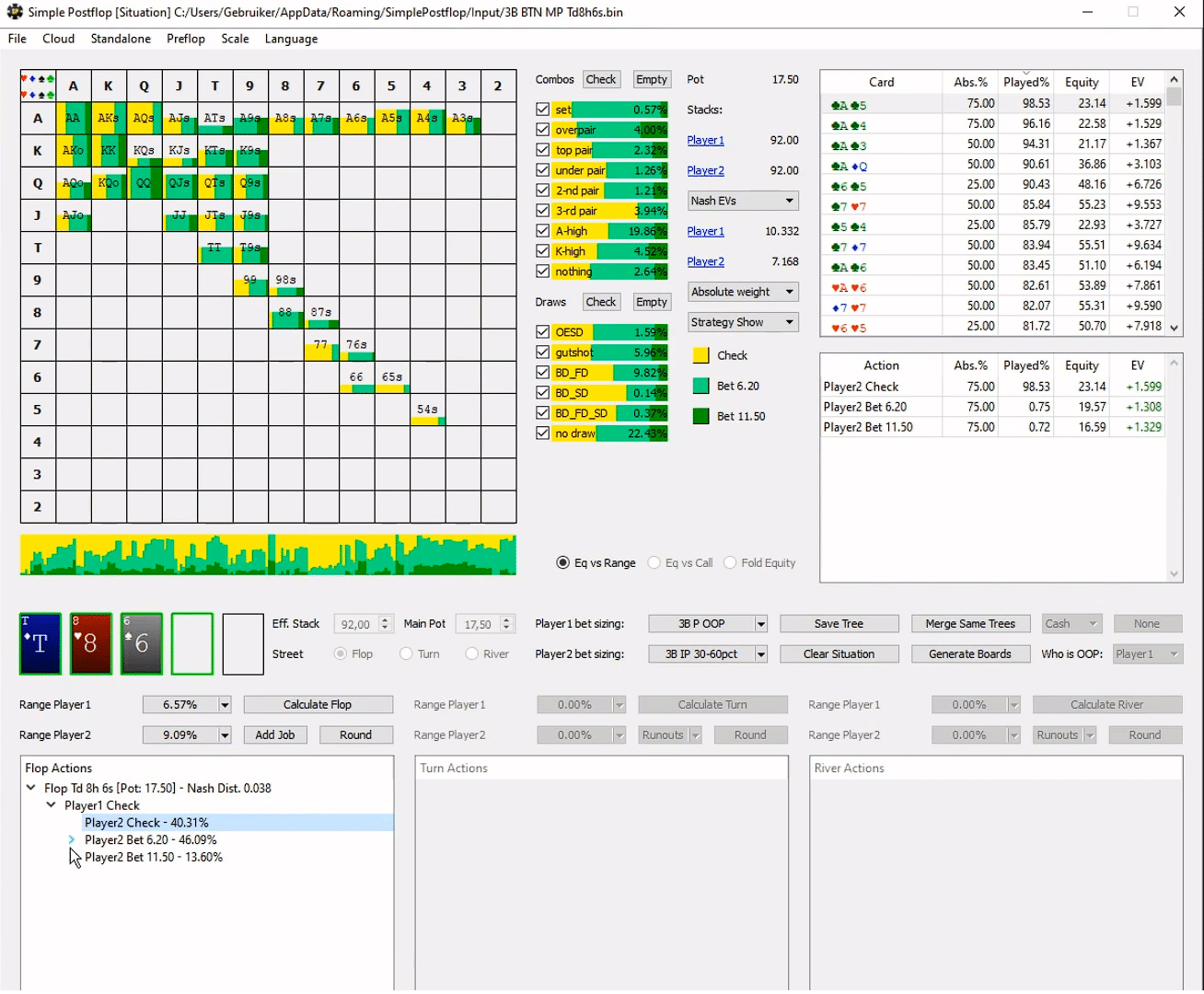
Task: Click the Eff. Stack input field
Action: pos(355,624)
